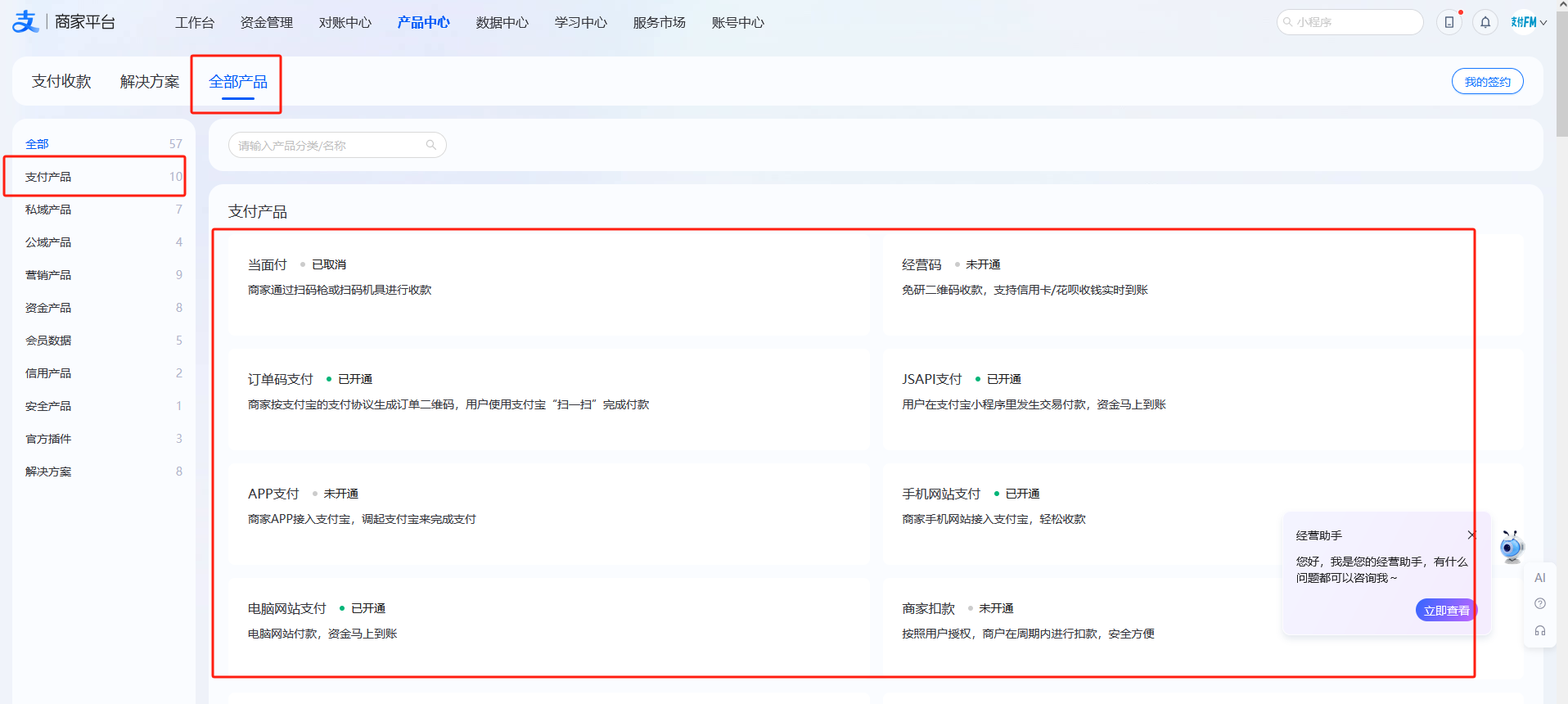1568x704 pixels.
Task: Click the help question-mark sidebar icon
Action: tap(1540, 603)
